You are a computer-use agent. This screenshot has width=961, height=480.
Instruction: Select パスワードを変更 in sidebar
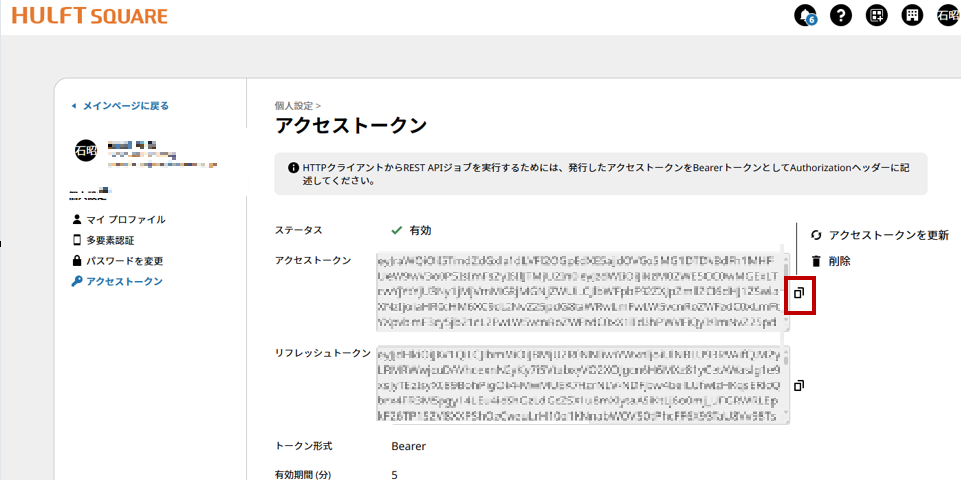(124, 261)
